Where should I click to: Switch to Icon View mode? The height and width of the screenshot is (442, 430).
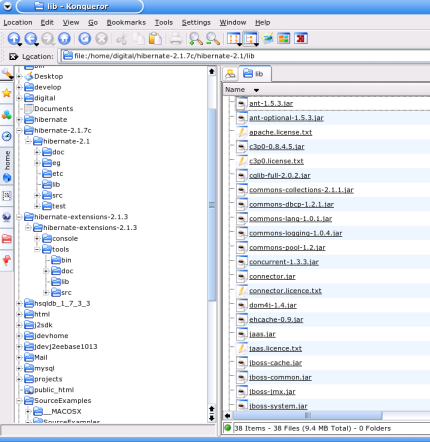233,38
